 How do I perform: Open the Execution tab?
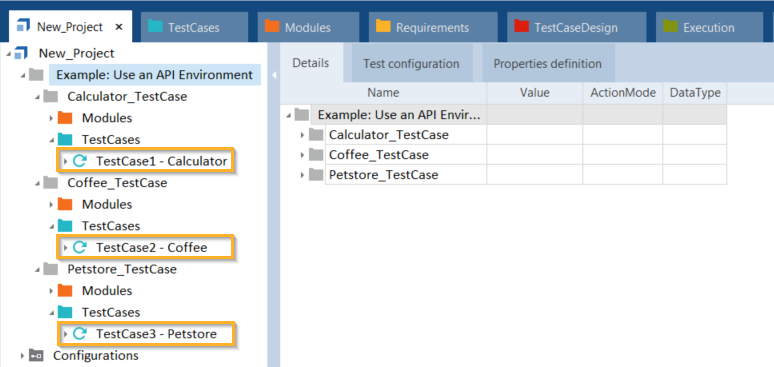pyautogui.click(x=709, y=28)
